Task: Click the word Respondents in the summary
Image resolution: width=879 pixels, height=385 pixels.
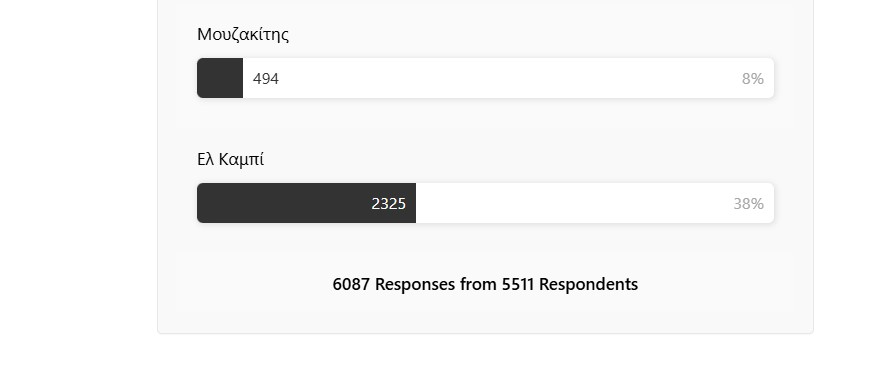Action: (589, 284)
